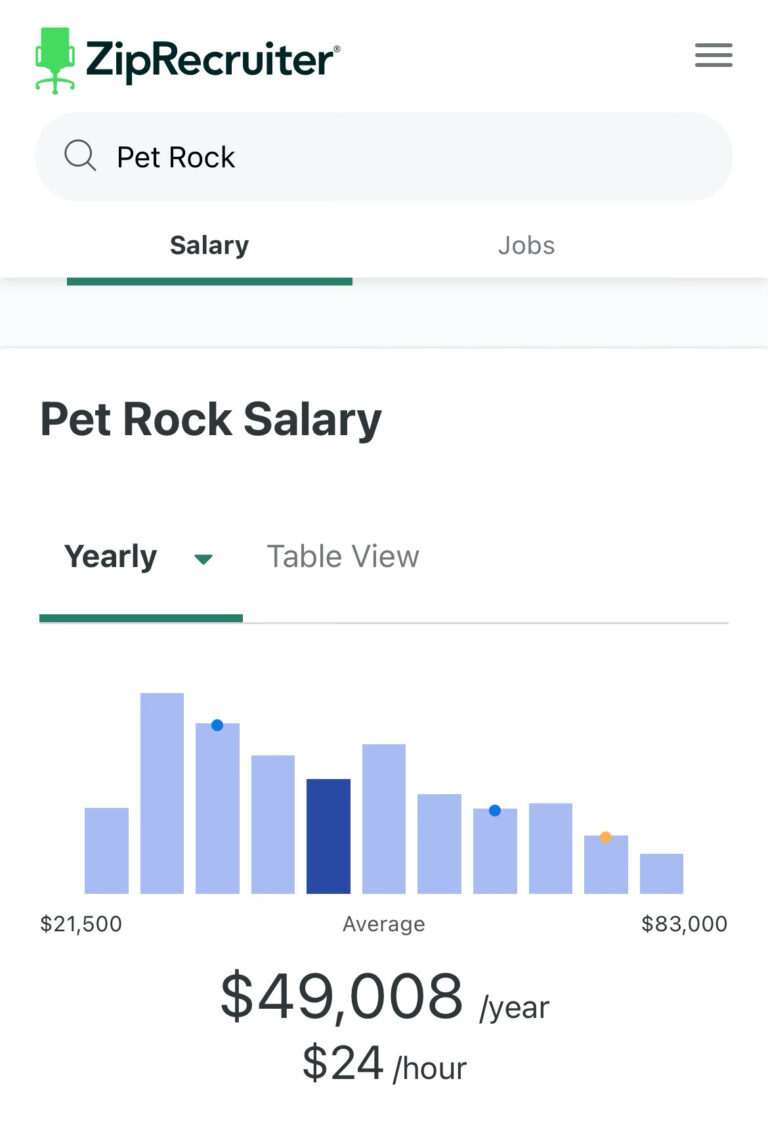Click the $24 per hour figure
This screenshot has width=768, height=1121.
click(x=343, y=1063)
